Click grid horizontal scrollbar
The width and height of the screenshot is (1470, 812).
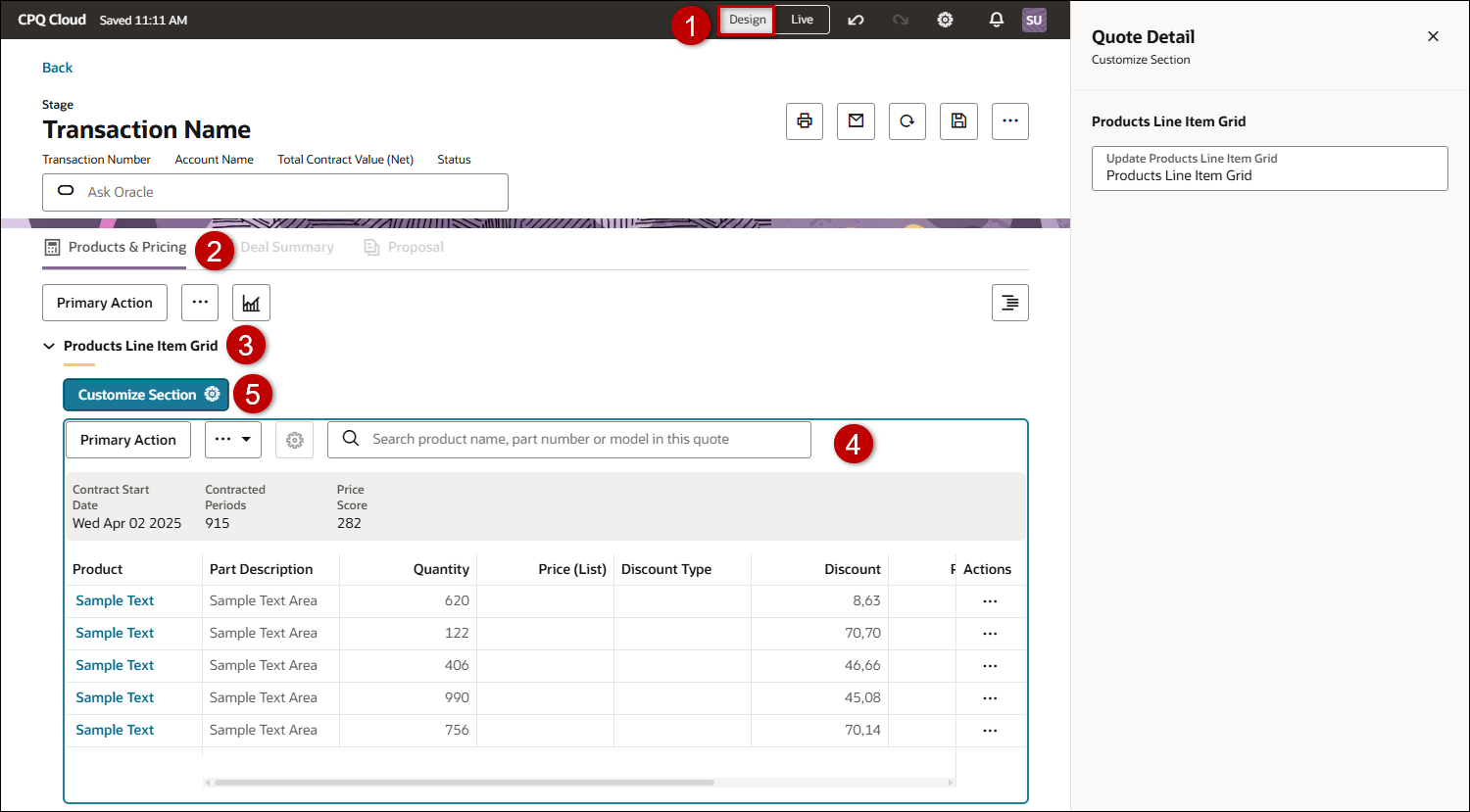[x=465, y=783]
